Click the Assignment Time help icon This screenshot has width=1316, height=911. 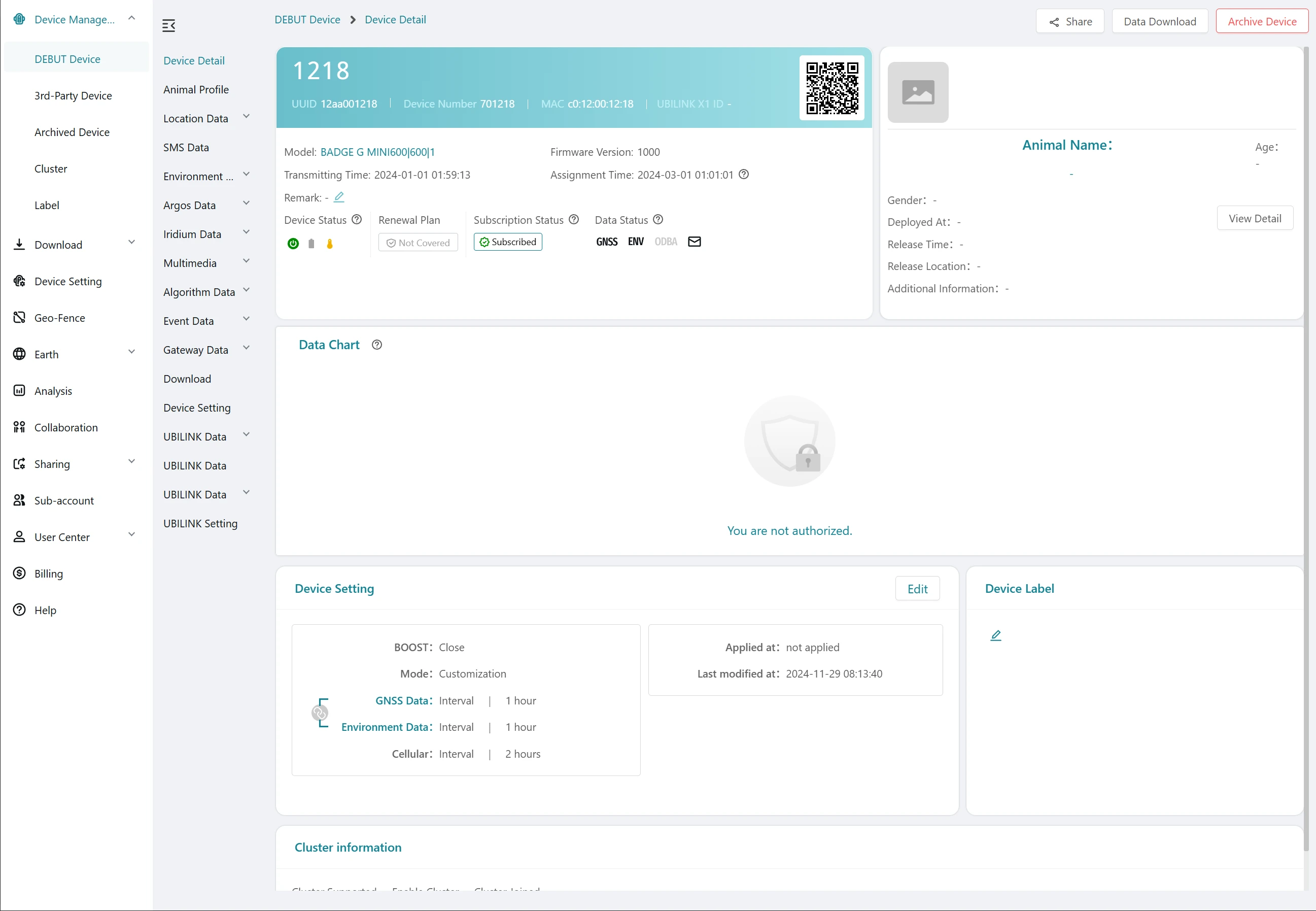click(744, 174)
